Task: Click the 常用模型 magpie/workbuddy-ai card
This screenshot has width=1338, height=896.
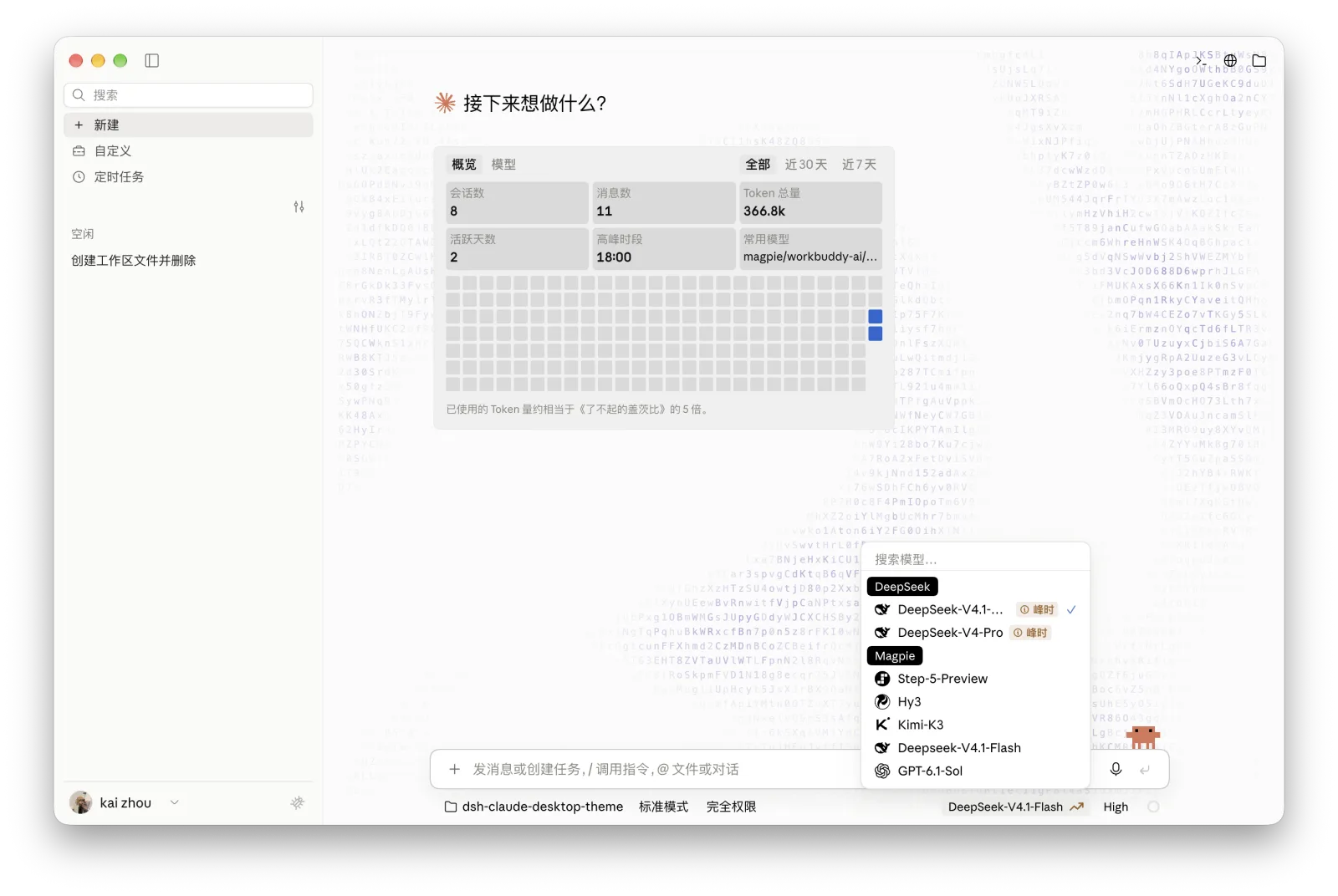Action: click(810, 248)
